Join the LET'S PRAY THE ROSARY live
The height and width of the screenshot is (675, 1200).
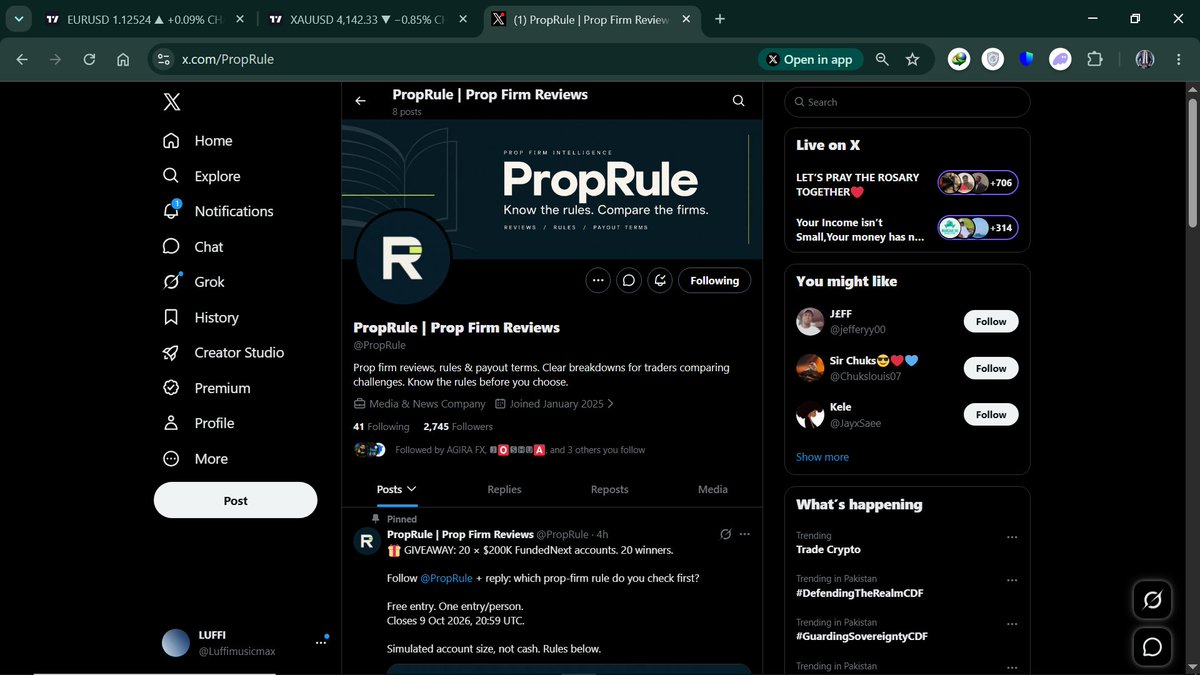point(907,184)
